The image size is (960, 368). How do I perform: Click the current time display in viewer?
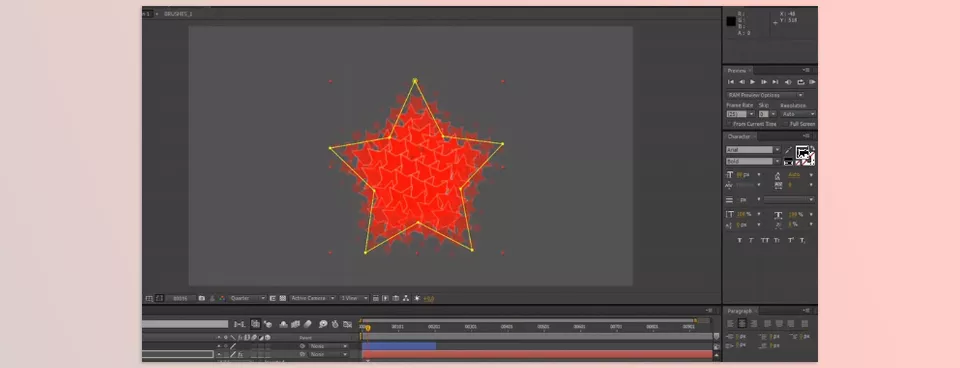pos(180,298)
